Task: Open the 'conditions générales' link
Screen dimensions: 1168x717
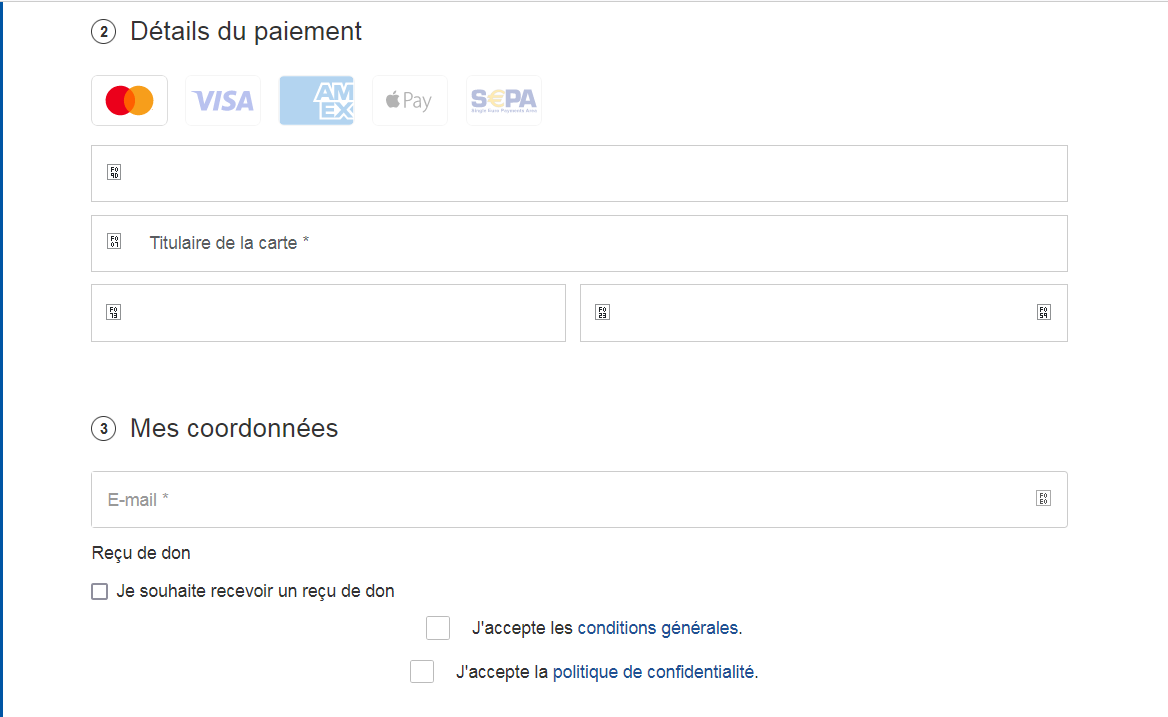Action: point(657,629)
